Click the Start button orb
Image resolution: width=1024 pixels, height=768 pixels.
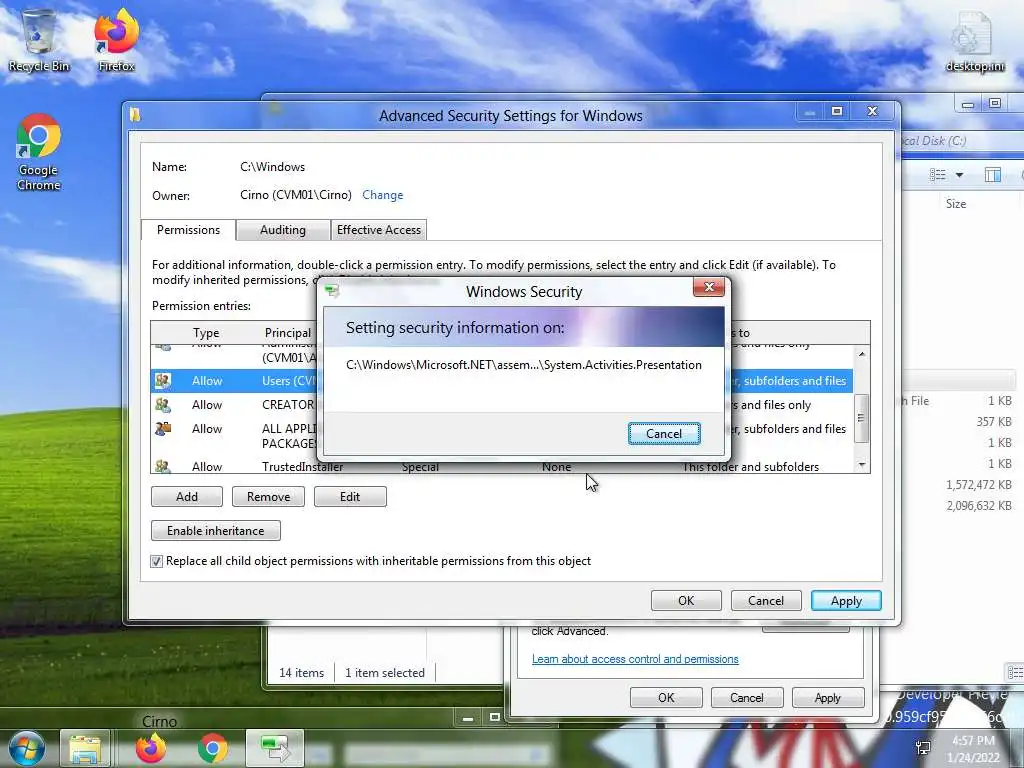[26, 748]
